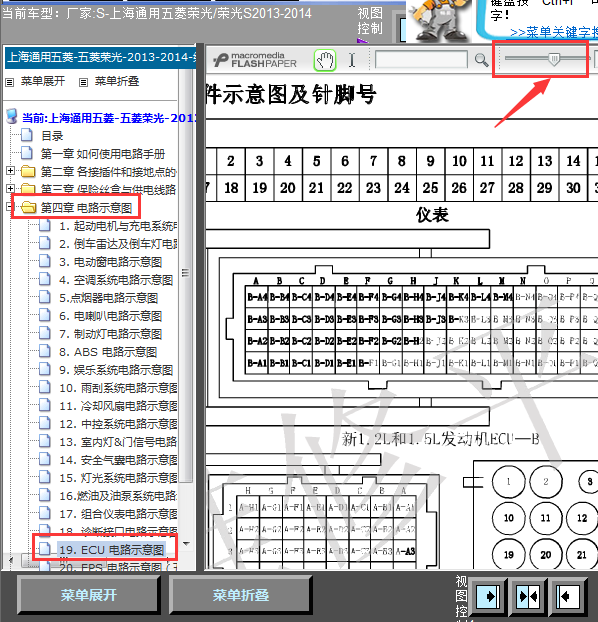The height and width of the screenshot is (622, 598).
Task: Click the page icon beside 3. 电动窗电路示意图
Action: [44, 261]
